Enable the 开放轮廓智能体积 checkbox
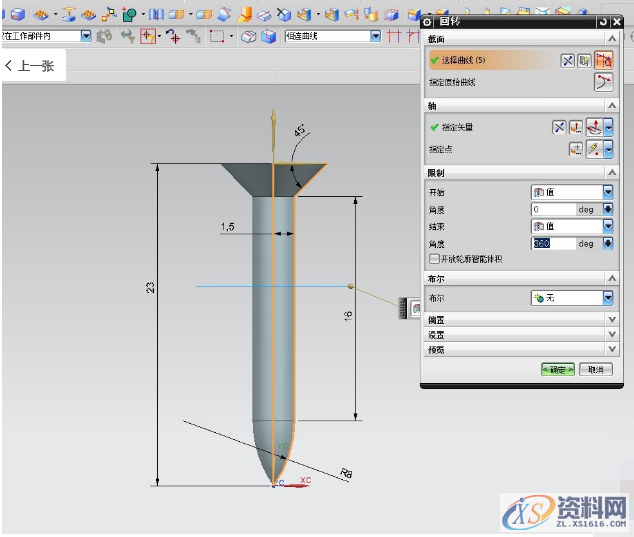The height and width of the screenshot is (537, 634). tap(434, 259)
